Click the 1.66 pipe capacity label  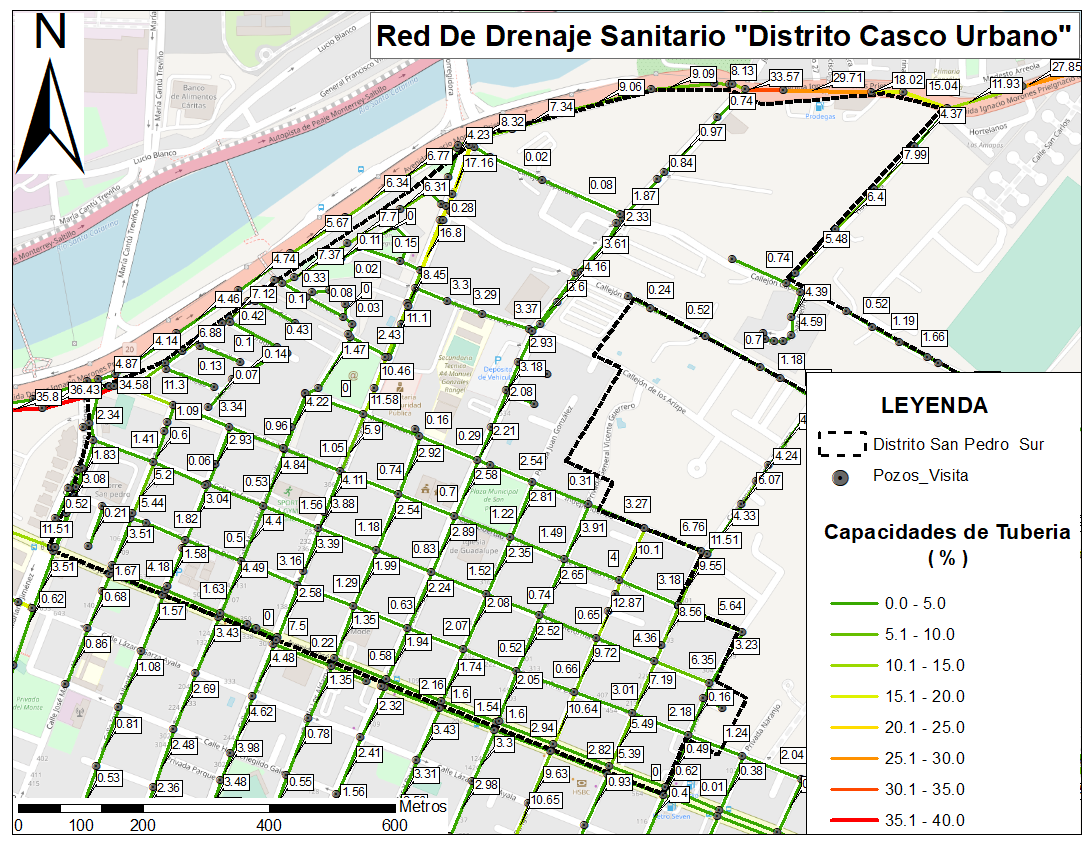pyautogui.click(x=934, y=338)
